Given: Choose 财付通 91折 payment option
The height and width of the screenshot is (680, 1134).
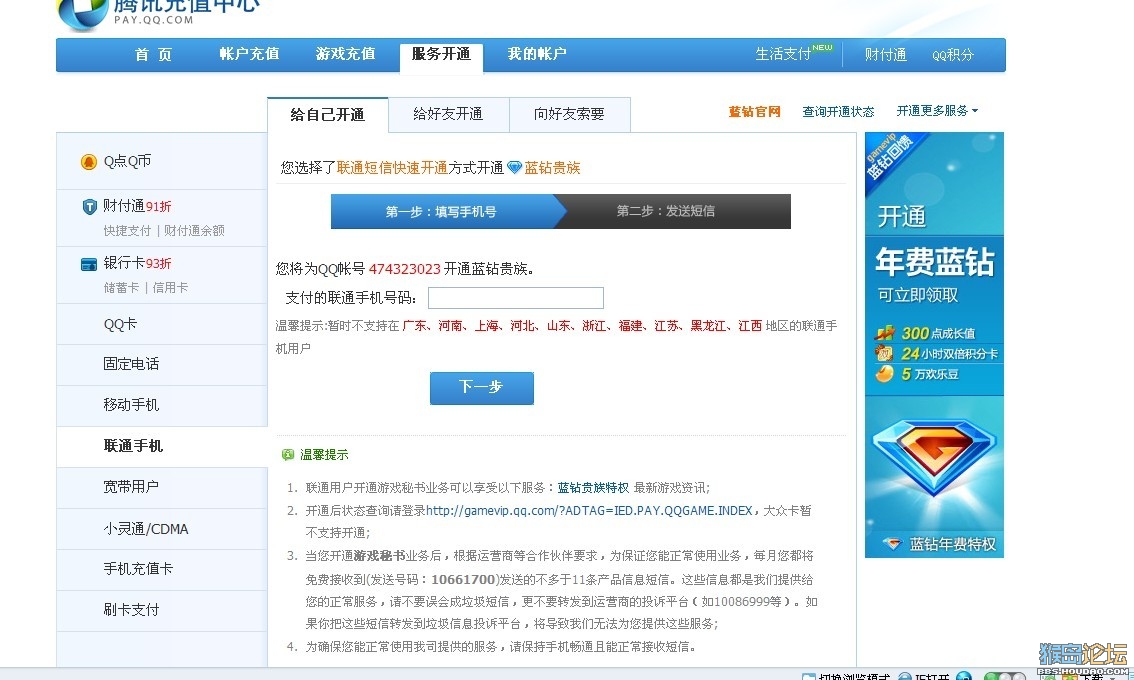Looking at the screenshot, I should [x=137, y=206].
